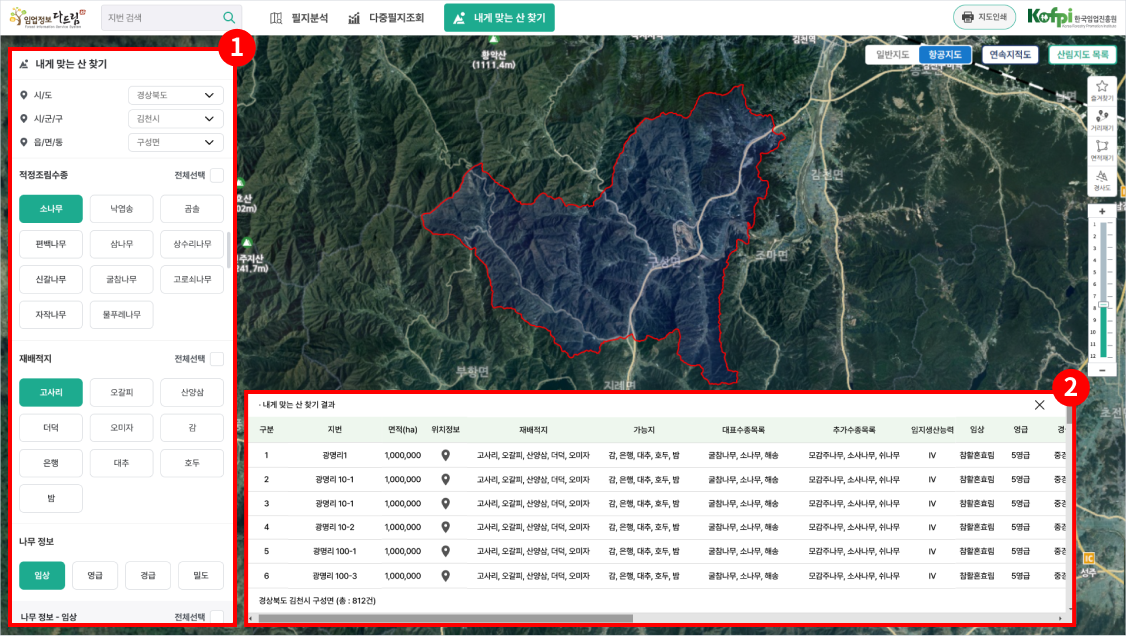Open the Kofpi 한국임업진흥원 logo
Viewport: 1126px width, 636px height.
pyautogui.click(x=1071, y=17)
